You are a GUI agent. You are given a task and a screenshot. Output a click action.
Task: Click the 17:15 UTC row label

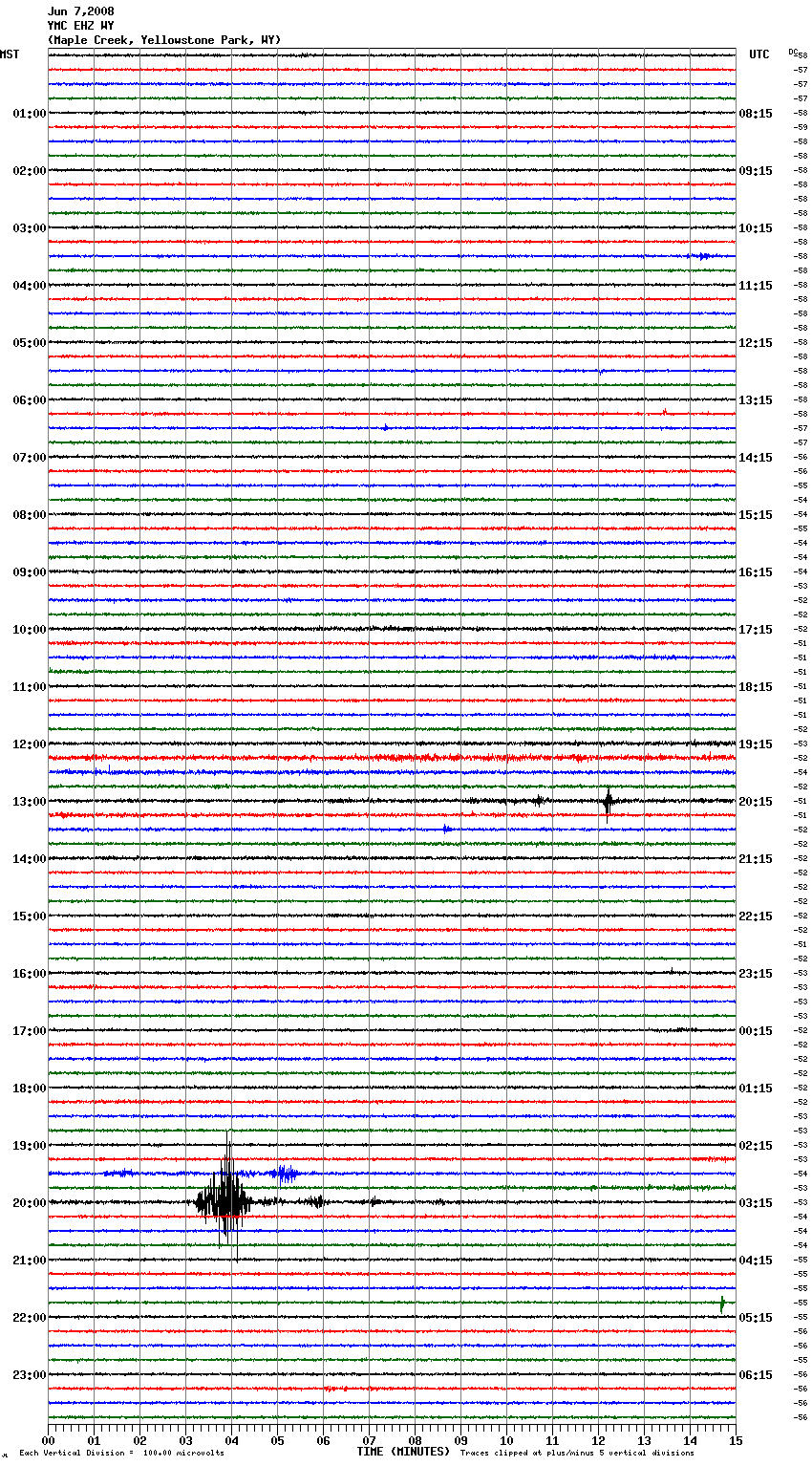tap(756, 630)
